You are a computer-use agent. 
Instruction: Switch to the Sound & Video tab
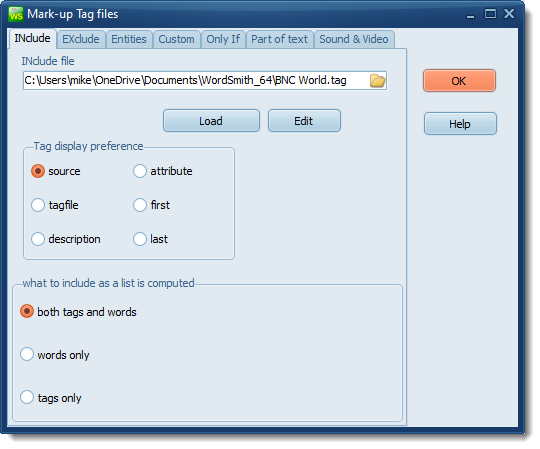click(354, 39)
